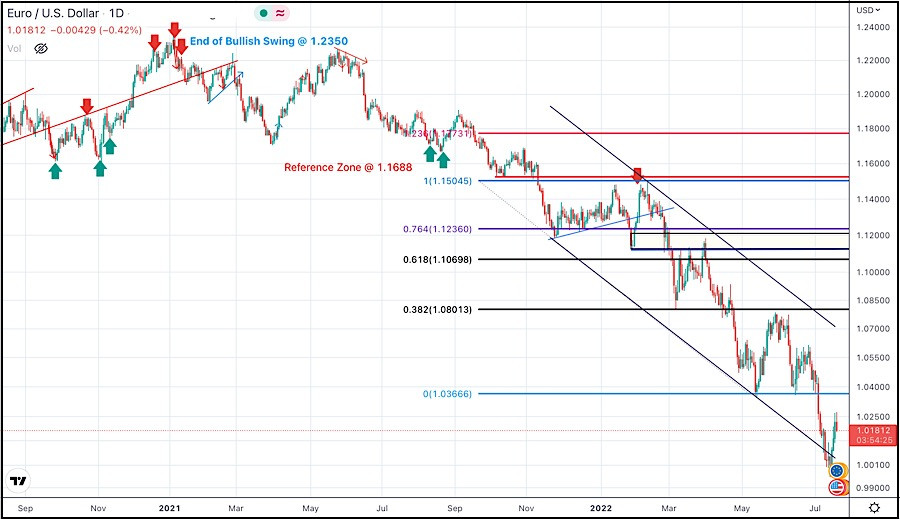The height and width of the screenshot is (519, 900).
Task: Select the 'Reference Zone @ 1.1688' annotation
Action: click(x=348, y=168)
